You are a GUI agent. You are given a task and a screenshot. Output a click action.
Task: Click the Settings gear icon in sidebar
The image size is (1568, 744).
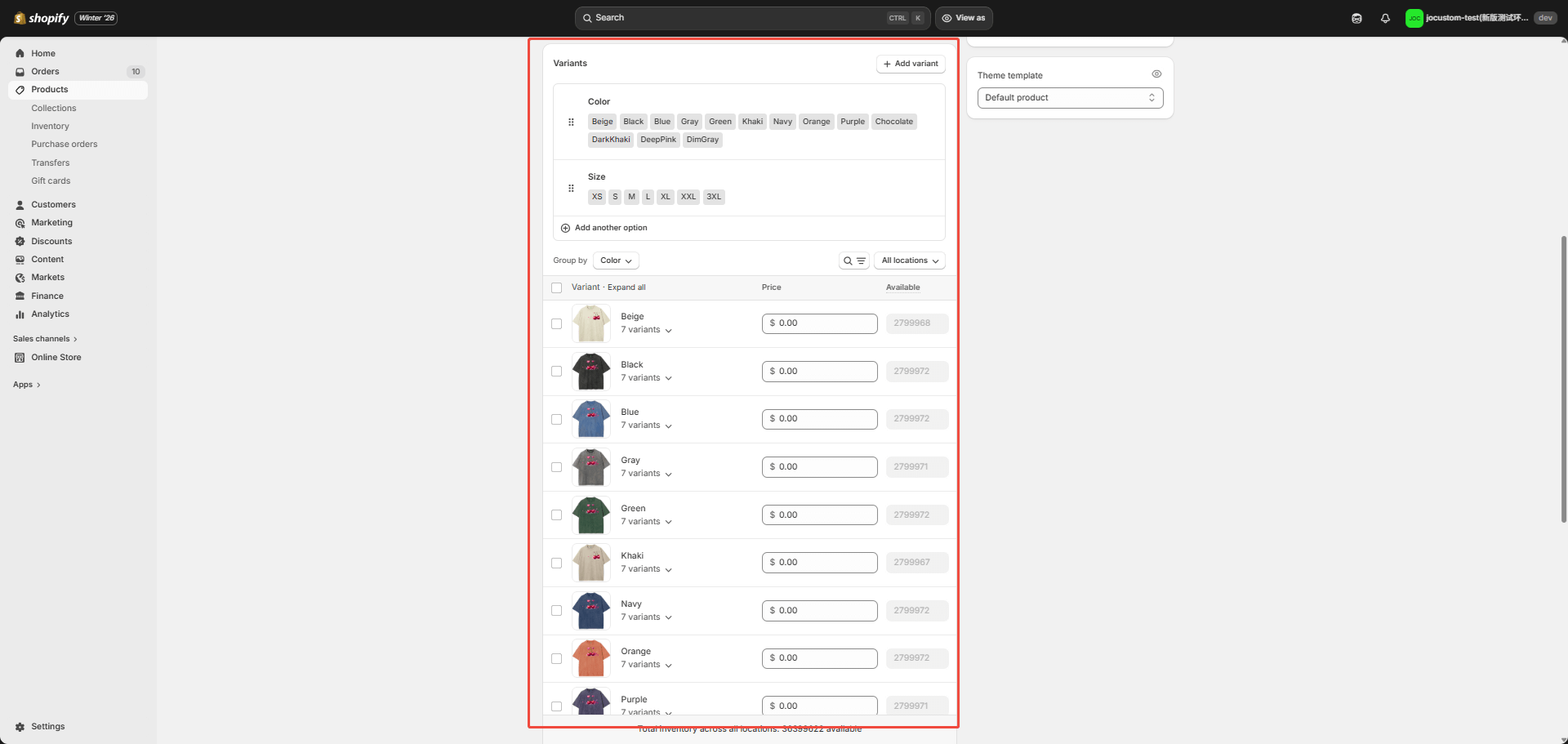point(20,727)
